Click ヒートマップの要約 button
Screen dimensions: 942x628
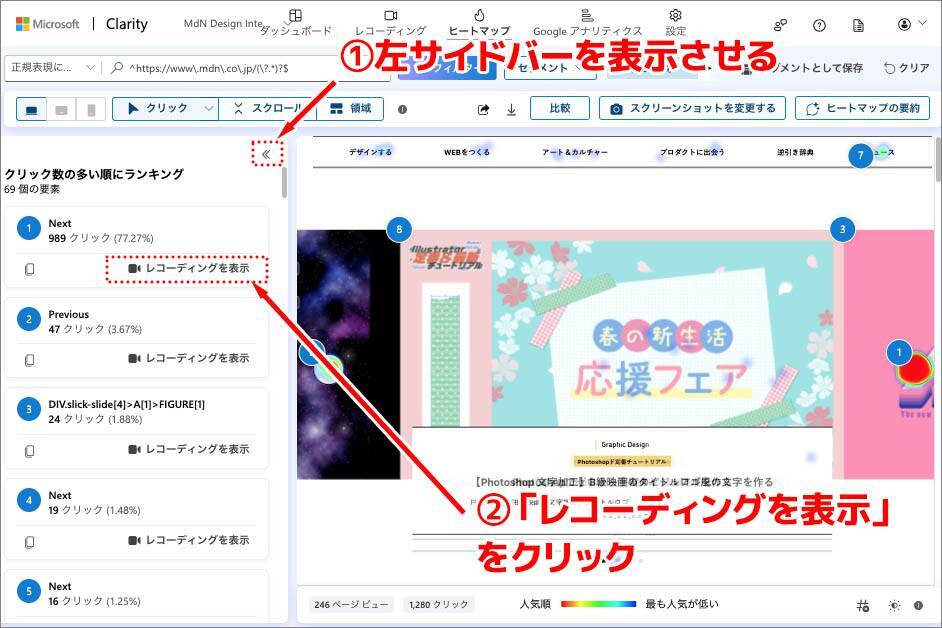point(862,108)
